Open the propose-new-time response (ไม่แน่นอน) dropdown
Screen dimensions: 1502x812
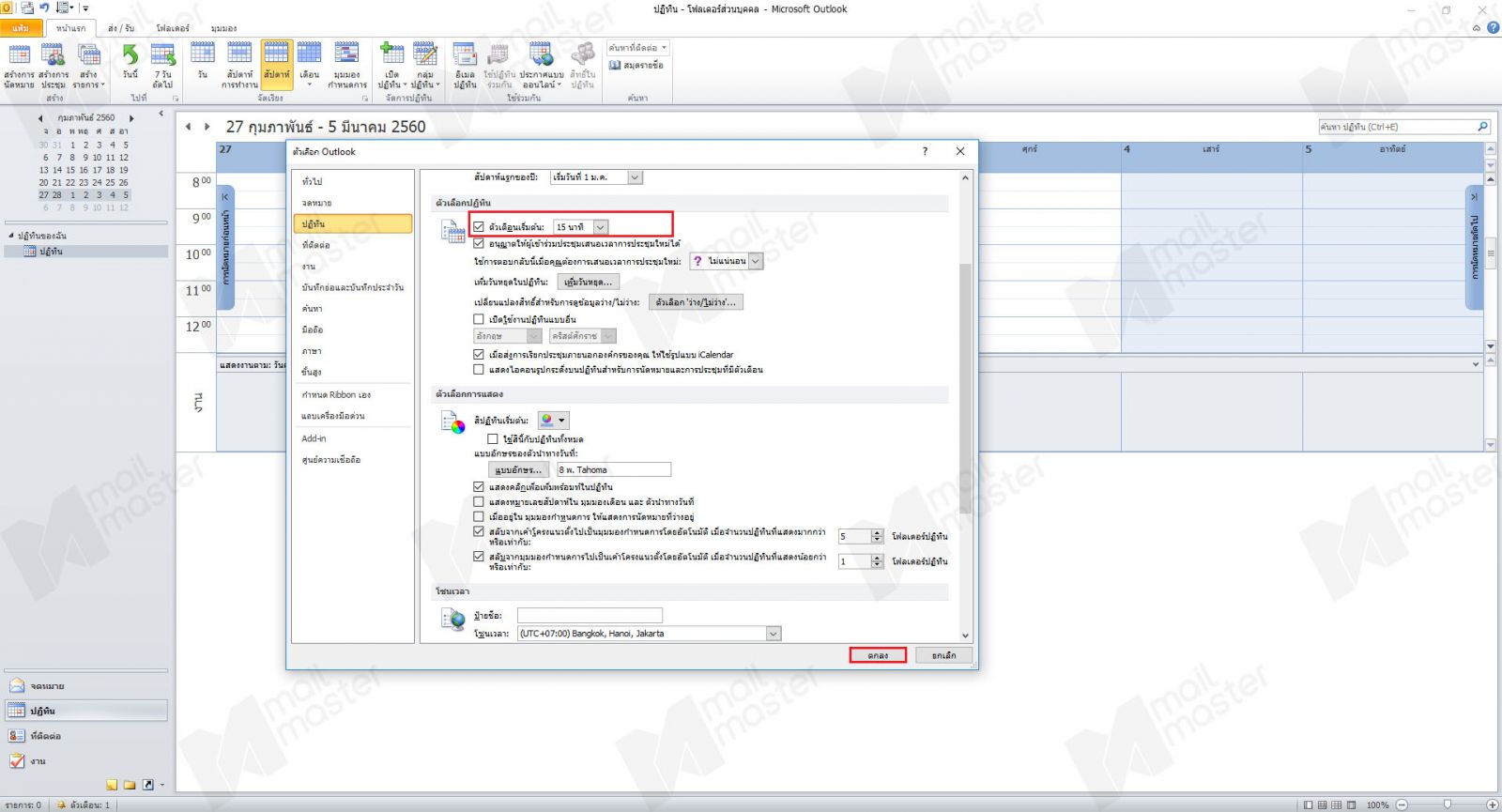(756, 261)
